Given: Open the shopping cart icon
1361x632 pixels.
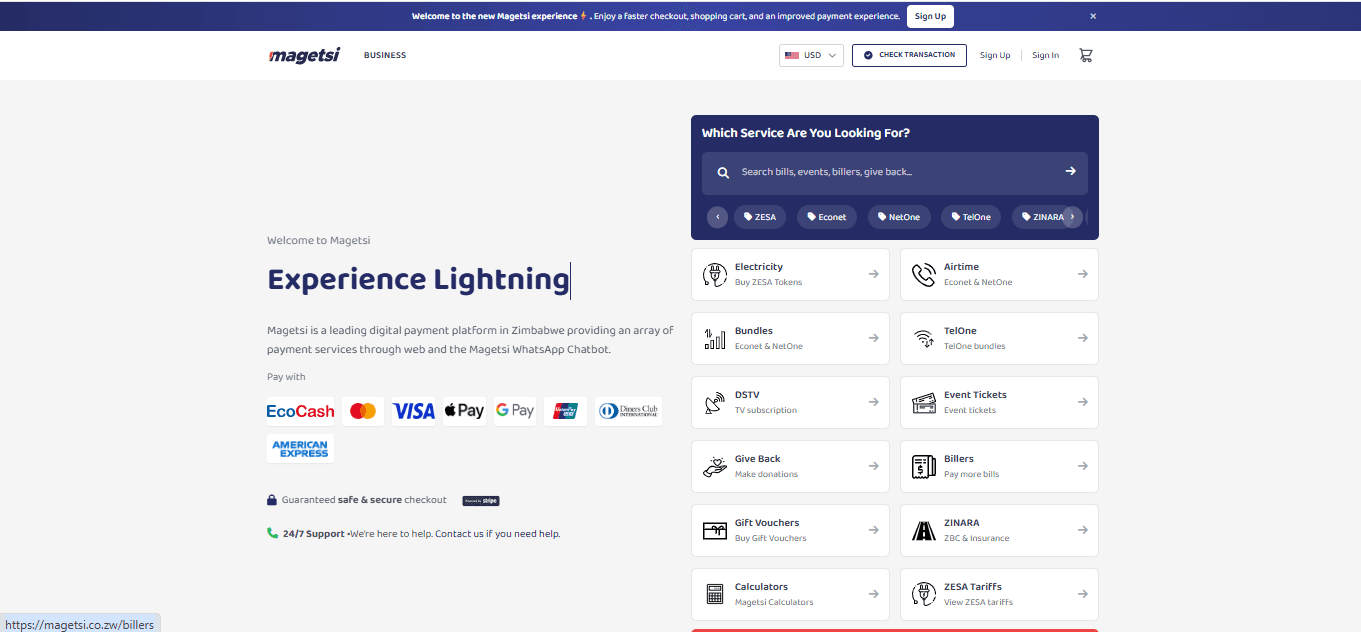Looking at the screenshot, I should point(1085,55).
